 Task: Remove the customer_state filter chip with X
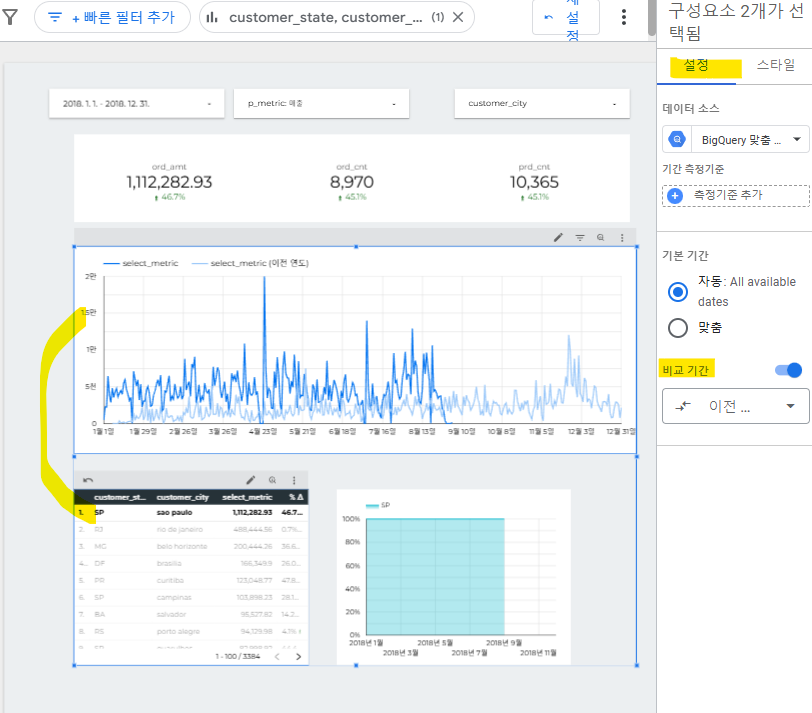point(458,17)
